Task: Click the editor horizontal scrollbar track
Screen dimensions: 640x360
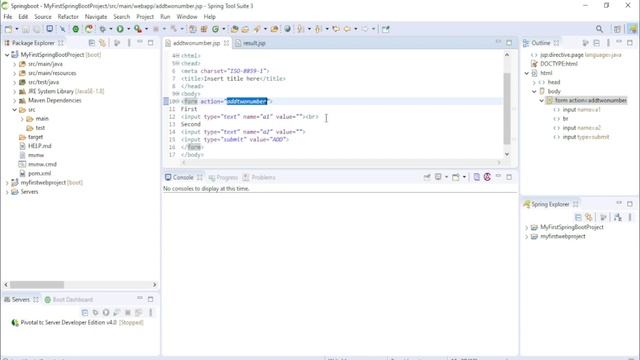Action: (341, 162)
